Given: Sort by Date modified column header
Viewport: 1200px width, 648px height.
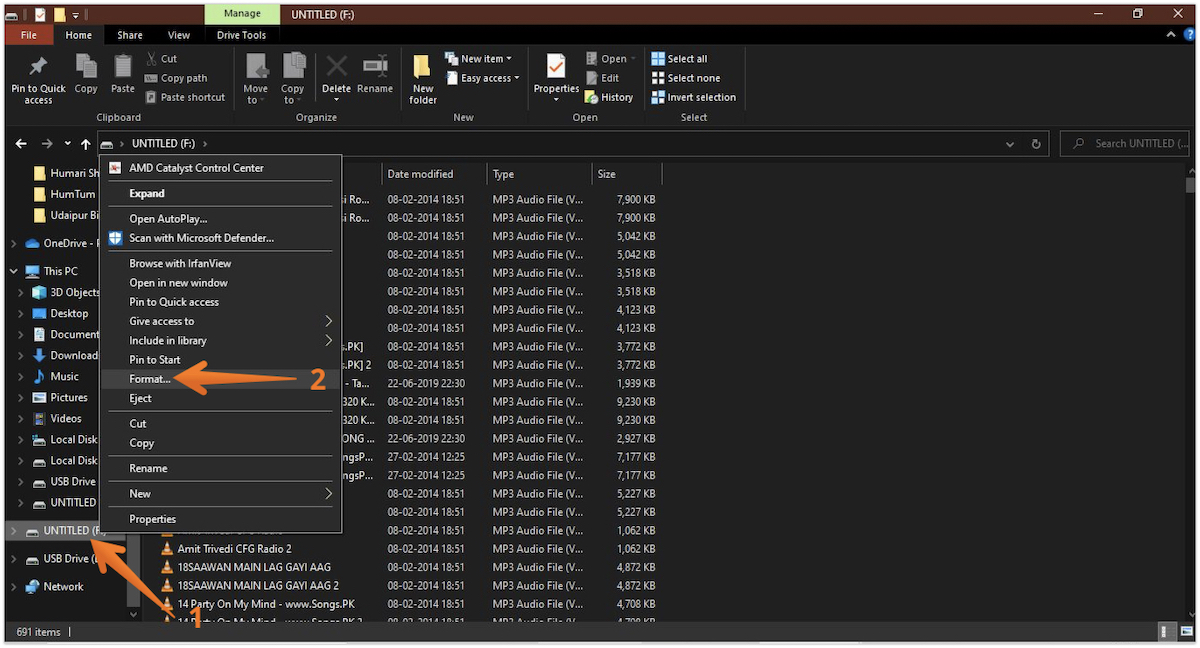Looking at the screenshot, I should (x=420, y=174).
